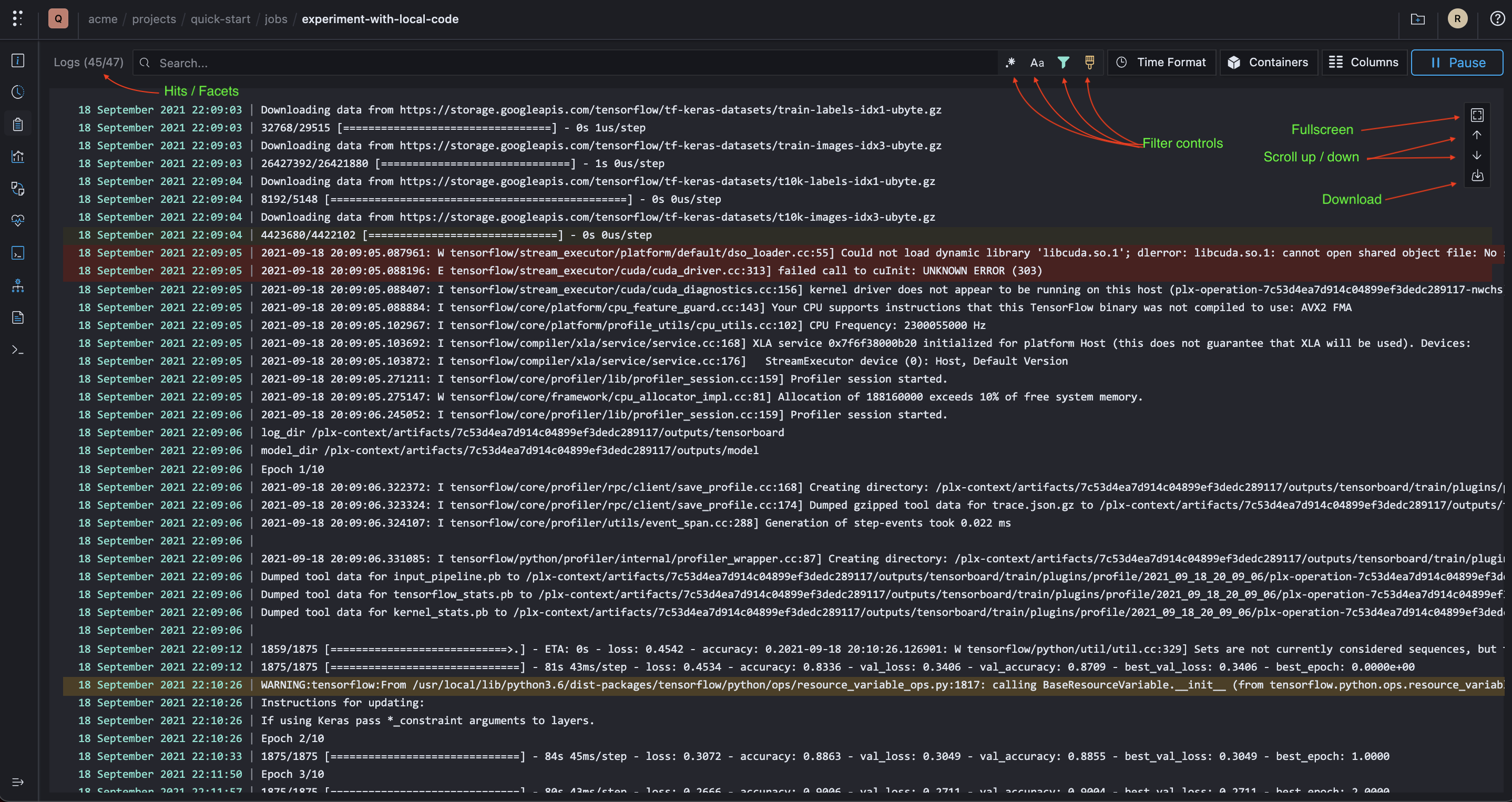The height and width of the screenshot is (802, 1512).
Task: Select the train-labels-idx1-ubyte.gz download line
Action: [778, 110]
